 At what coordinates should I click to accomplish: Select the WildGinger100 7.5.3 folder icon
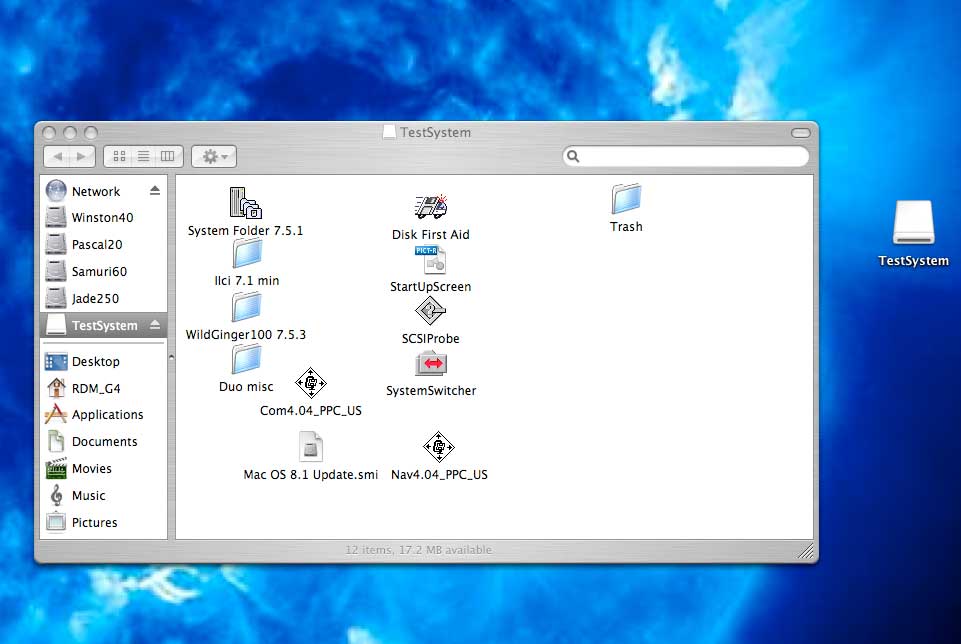tap(246, 306)
